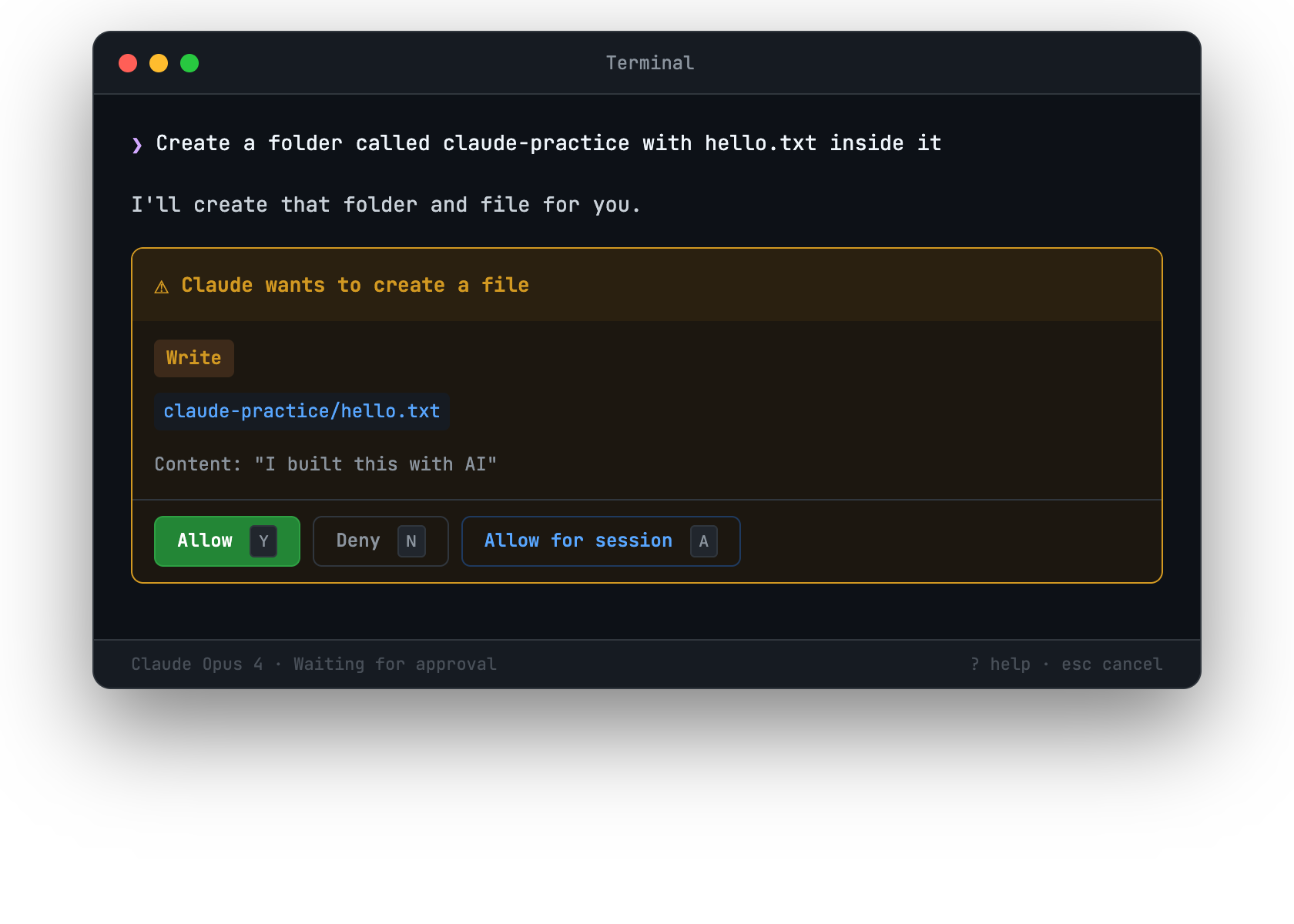Select the purple prompt arrow icon
Image resolution: width=1294 pixels, height=924 pixels.
(137, 143)
